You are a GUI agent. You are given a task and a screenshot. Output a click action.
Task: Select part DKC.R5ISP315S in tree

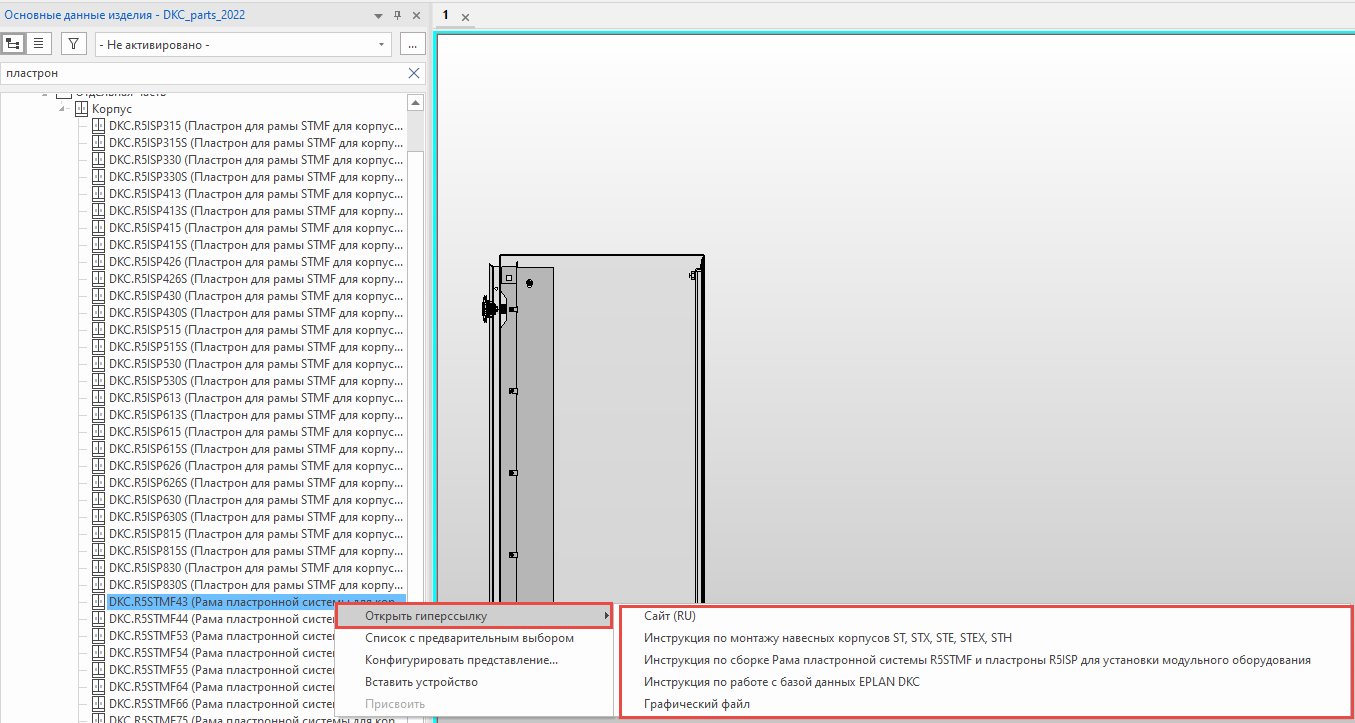click(x=256, y=143)
